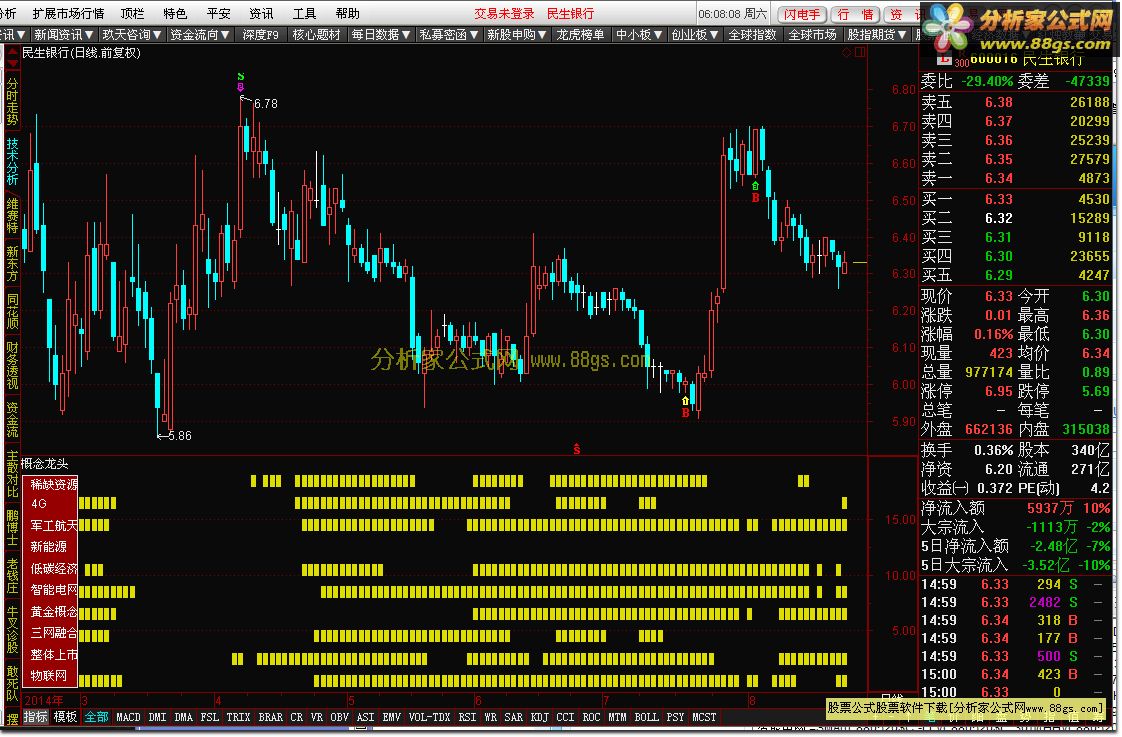Select the 全部 indicator filter
This screenshot has width=1122, height=737.
click(96, 717)
